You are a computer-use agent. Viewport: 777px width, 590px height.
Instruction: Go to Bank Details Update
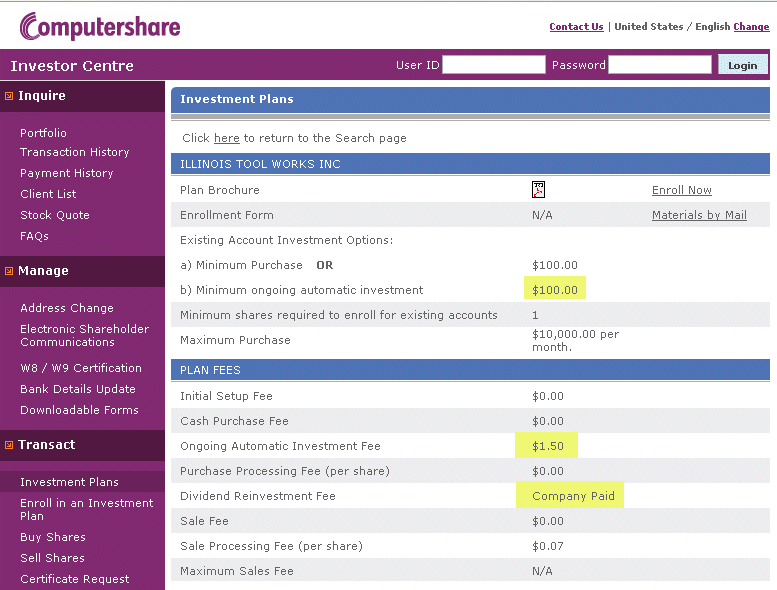78,389
